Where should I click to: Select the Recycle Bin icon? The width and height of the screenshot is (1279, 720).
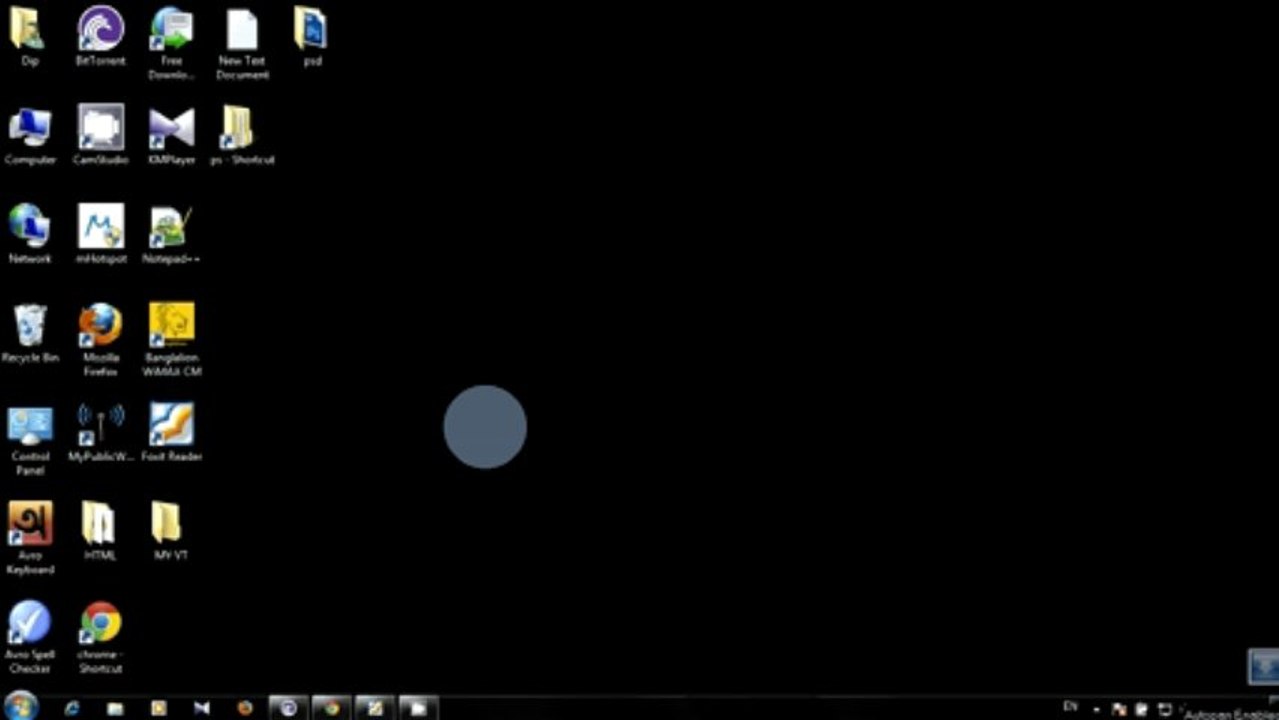click(x=29, y=334)
